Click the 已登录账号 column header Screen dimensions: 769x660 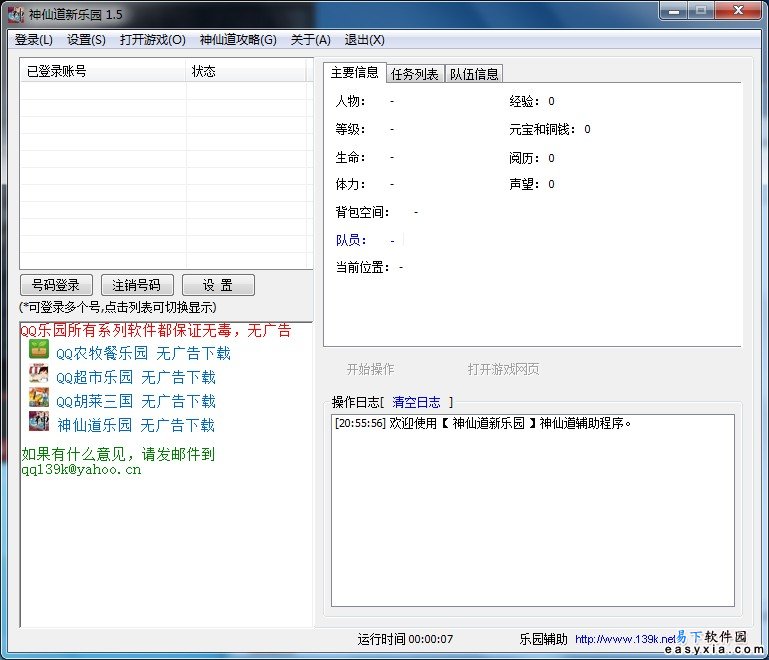tap(57, 71)
